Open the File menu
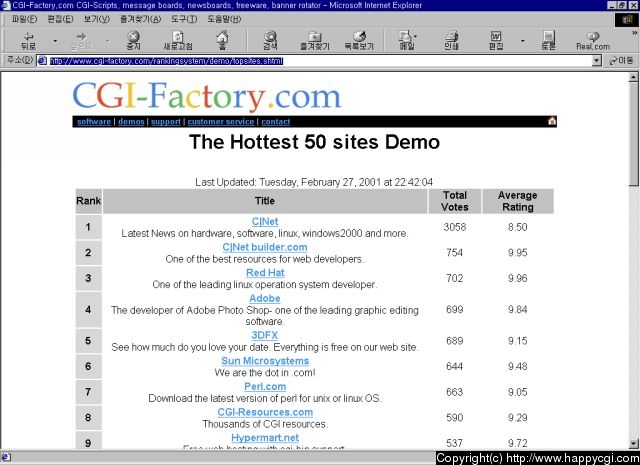 coord(24,19)
